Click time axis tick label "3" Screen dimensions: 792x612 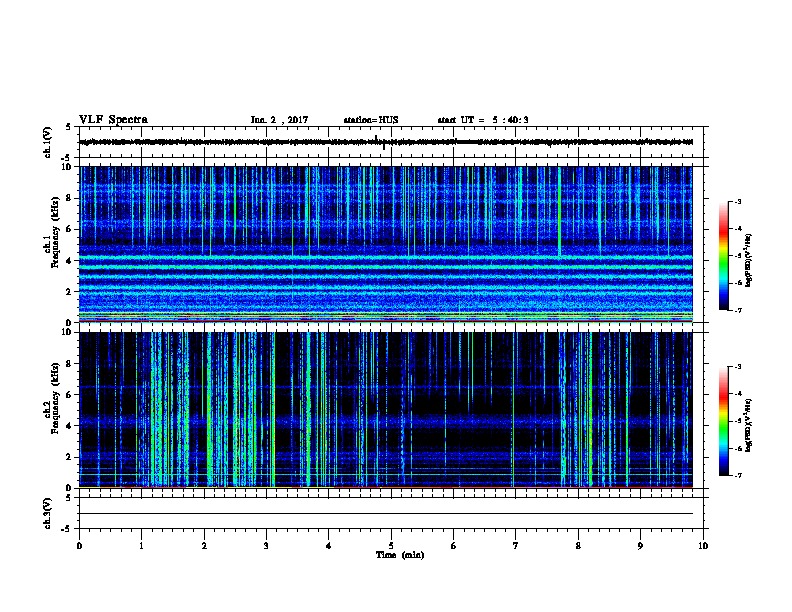[x=266, y=546]
